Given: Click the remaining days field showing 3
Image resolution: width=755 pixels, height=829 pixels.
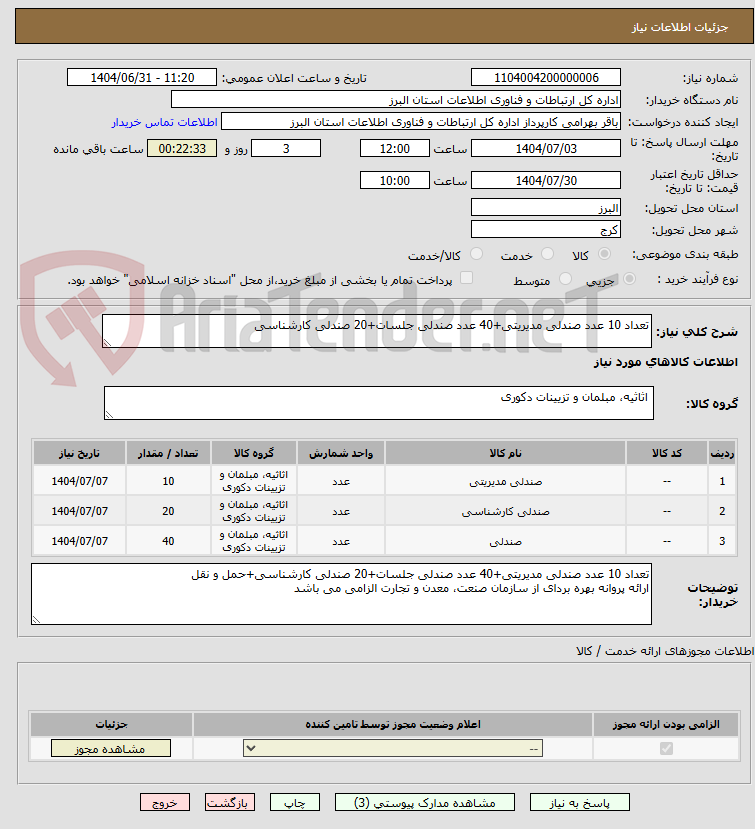Looking at the screenshot, I should [286, 149].
